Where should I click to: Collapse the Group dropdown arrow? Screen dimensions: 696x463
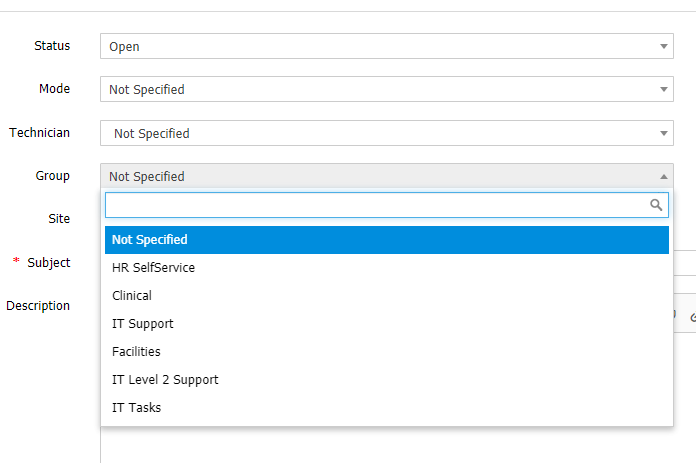pyautogui.click(x=663, y=176)
